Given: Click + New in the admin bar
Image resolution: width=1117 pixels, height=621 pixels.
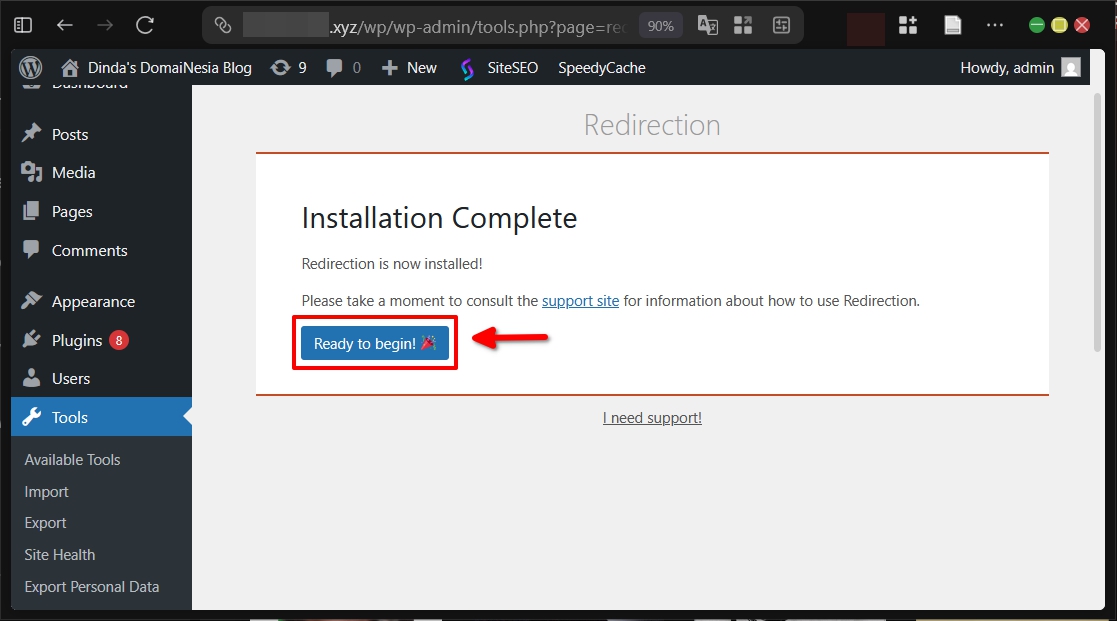Looking at the screenshot, I should 409,67.
